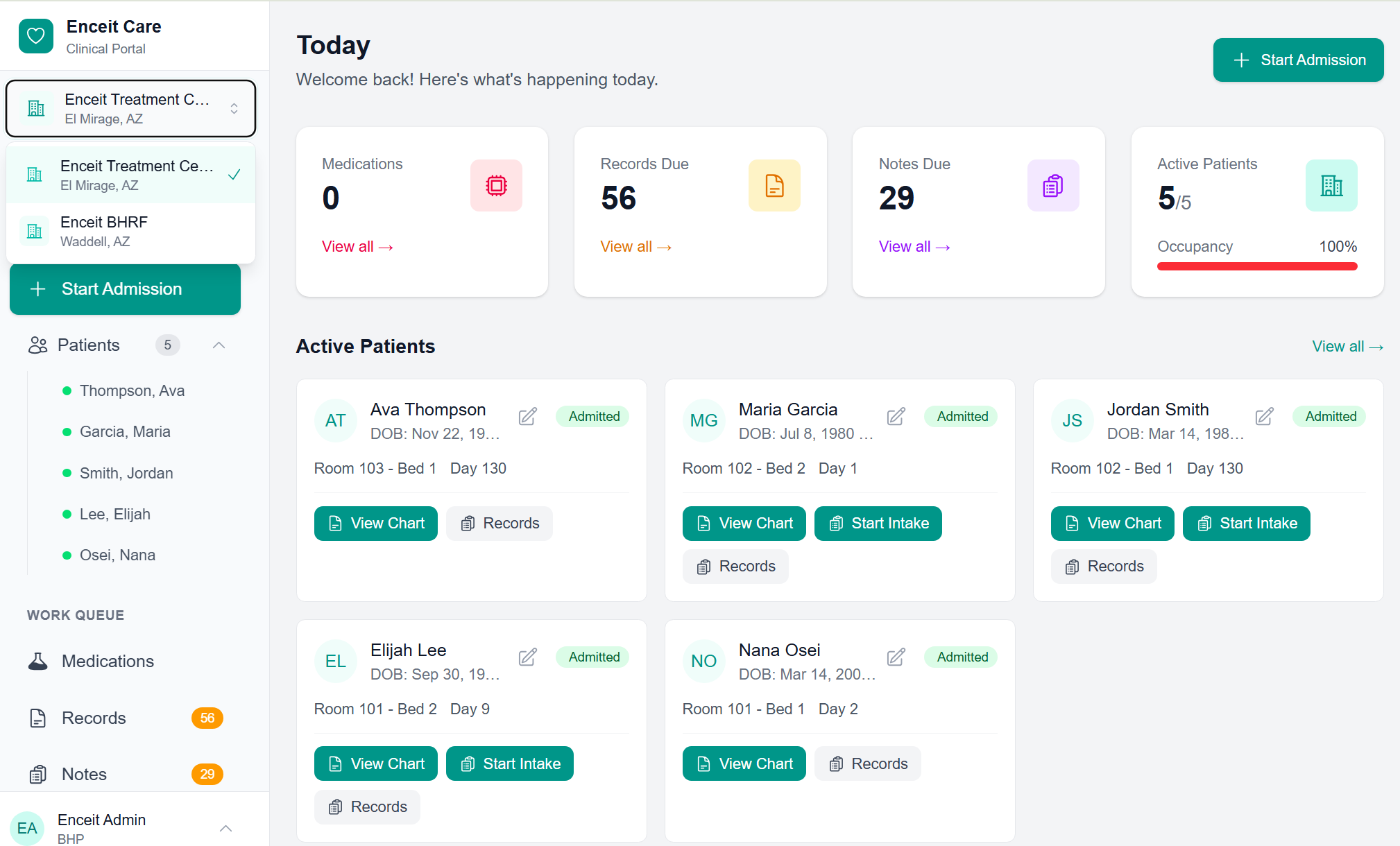Select Enceit BHRF Waddell facility option
This screenshot has width=1400, height=846.
pos(130,231)
